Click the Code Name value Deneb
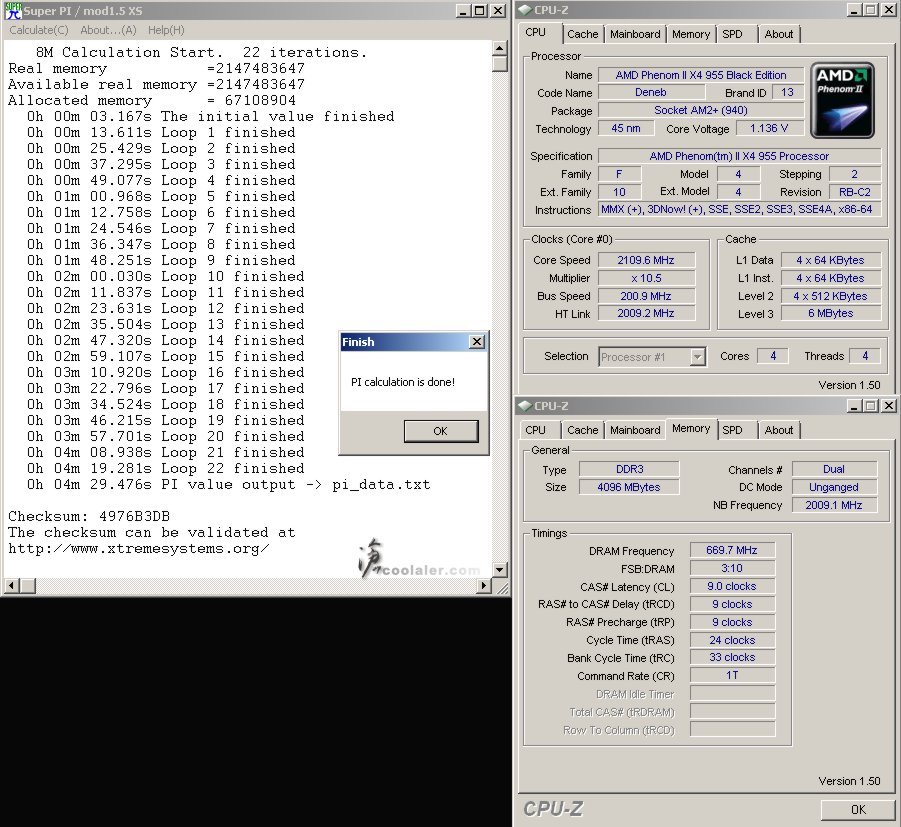This screenshot has width=901, height=827. 651,93
